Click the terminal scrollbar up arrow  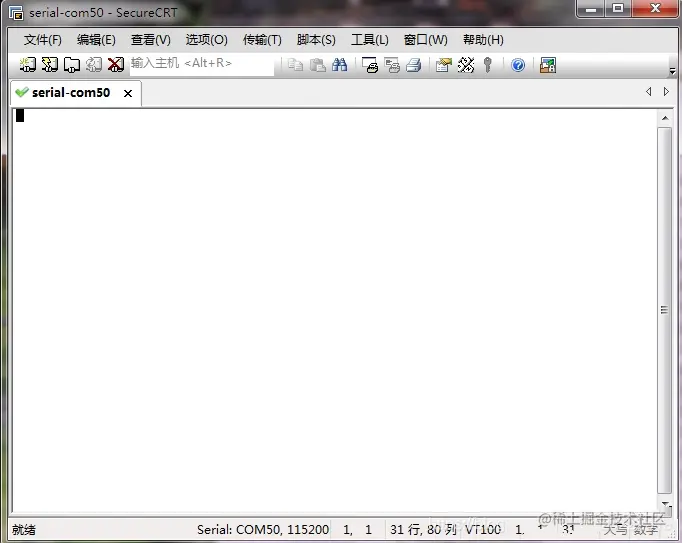(665, 118)
